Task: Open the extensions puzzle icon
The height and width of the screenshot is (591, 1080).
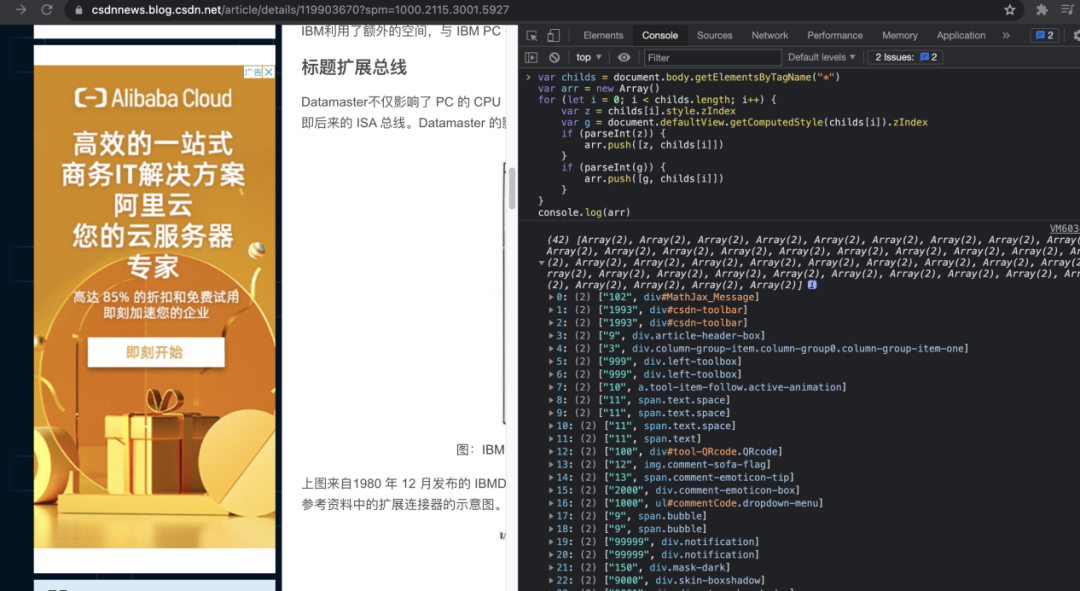Action: [1041, 10]
